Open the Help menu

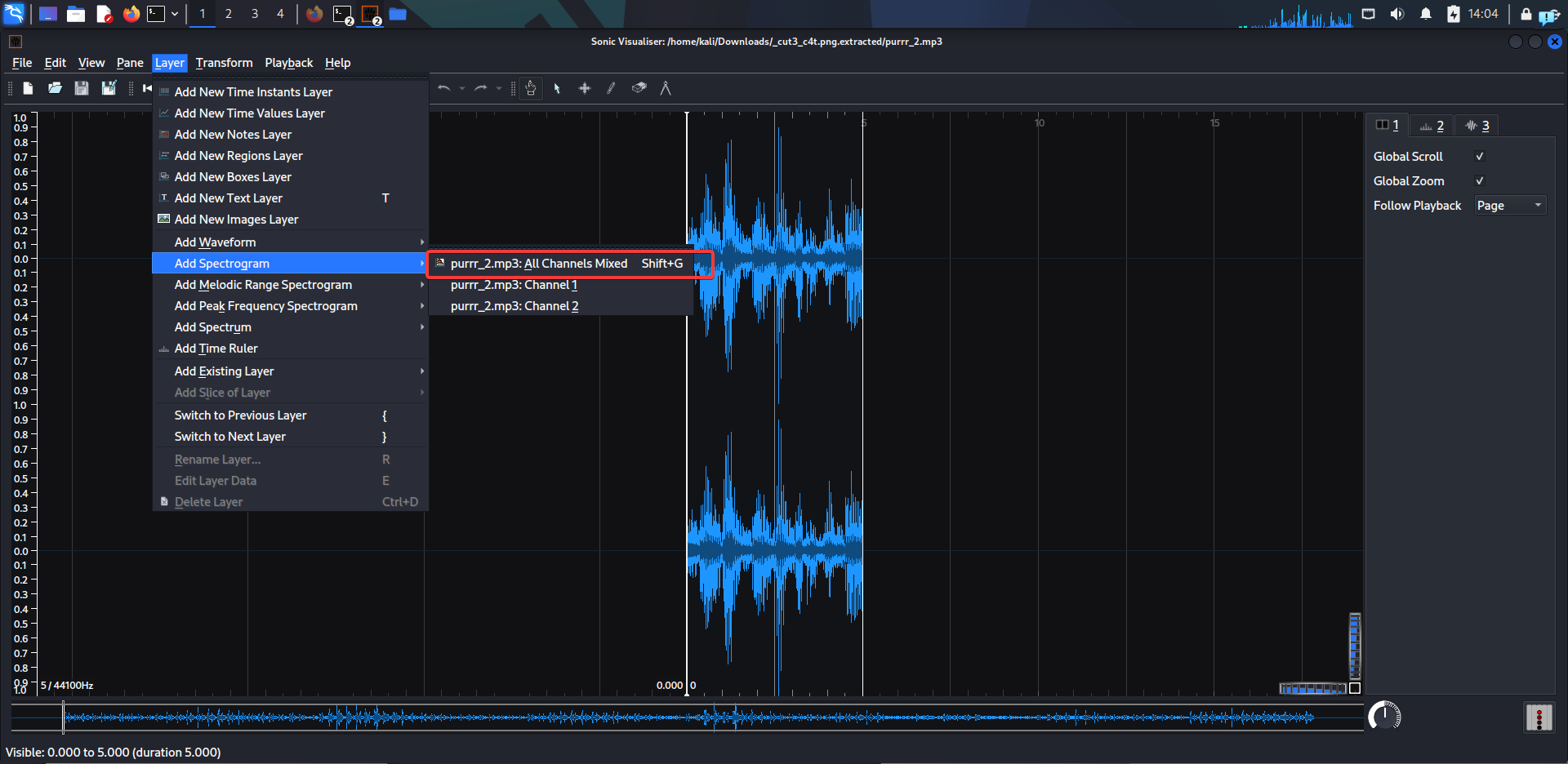coord(338,63)
